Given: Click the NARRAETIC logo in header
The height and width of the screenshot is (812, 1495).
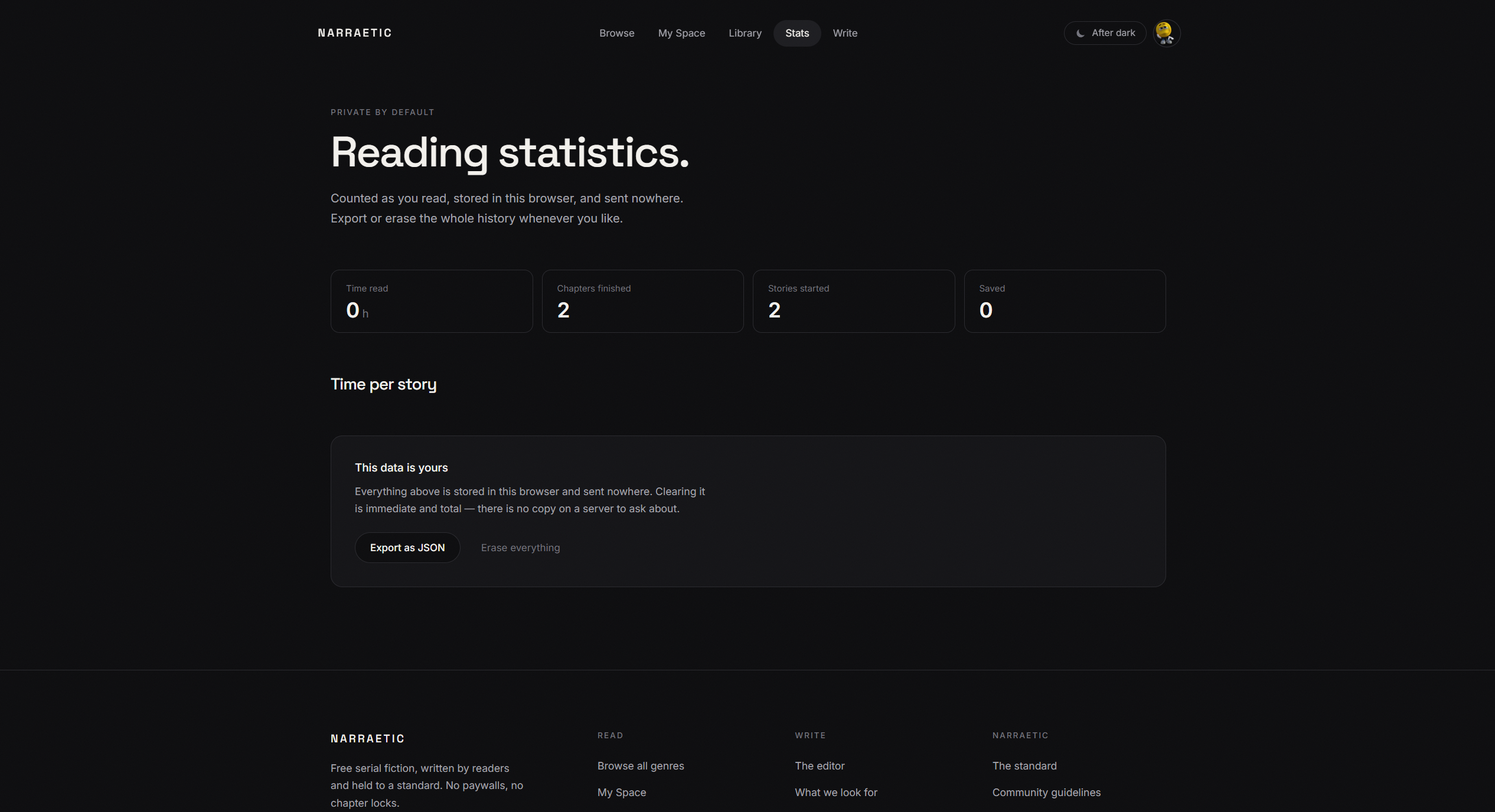Looking at the screenshot, I should pos(354,33).
